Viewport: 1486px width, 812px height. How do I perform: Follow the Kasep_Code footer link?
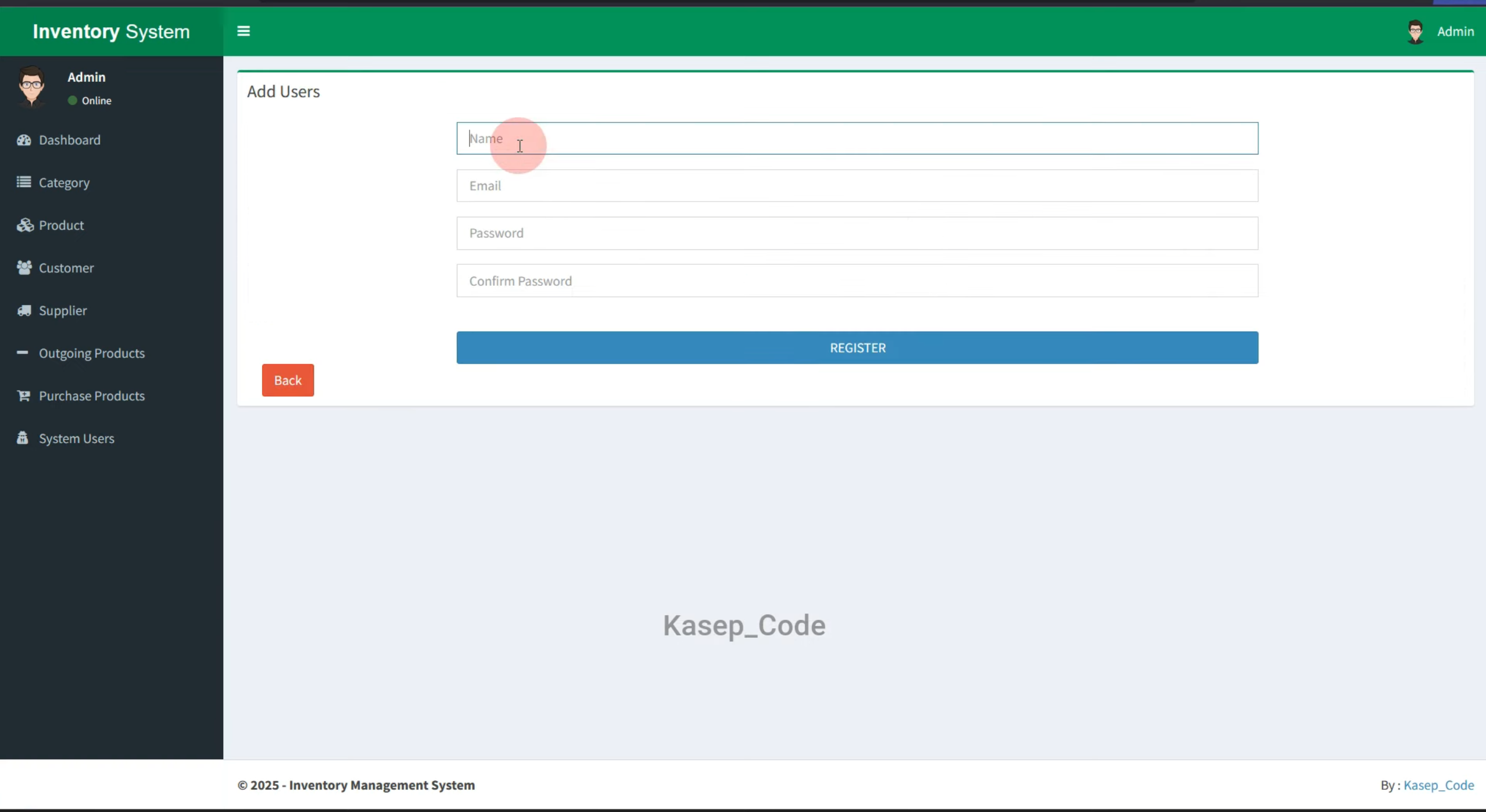1438,785
